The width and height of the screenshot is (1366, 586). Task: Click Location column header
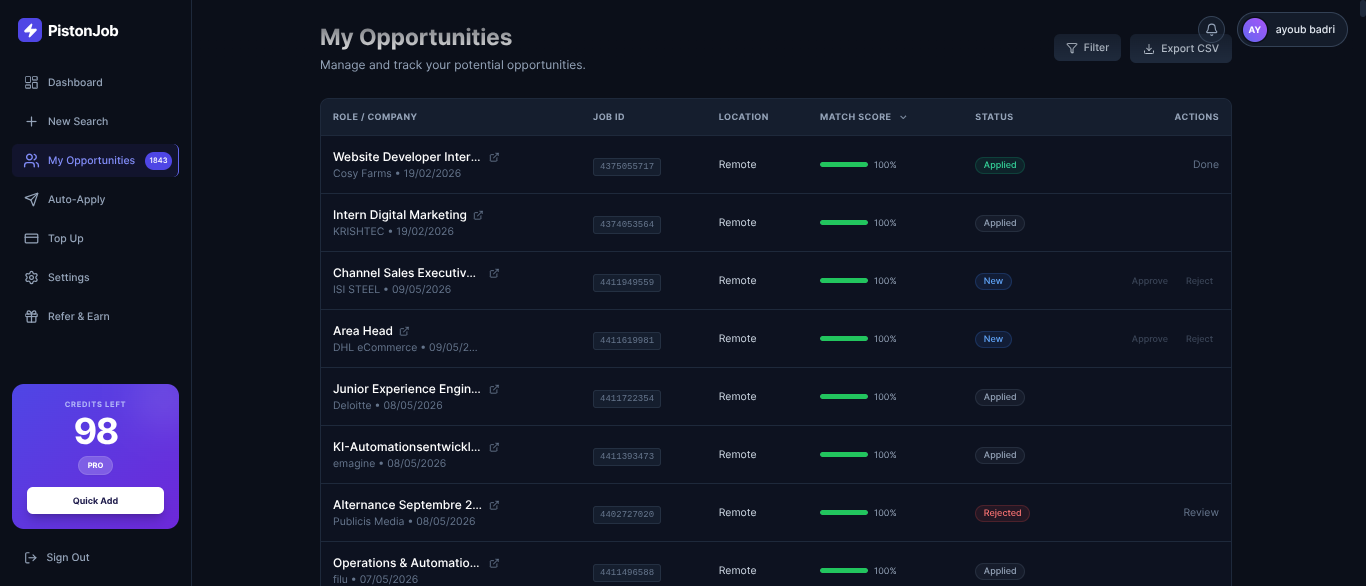coord(744,117)
